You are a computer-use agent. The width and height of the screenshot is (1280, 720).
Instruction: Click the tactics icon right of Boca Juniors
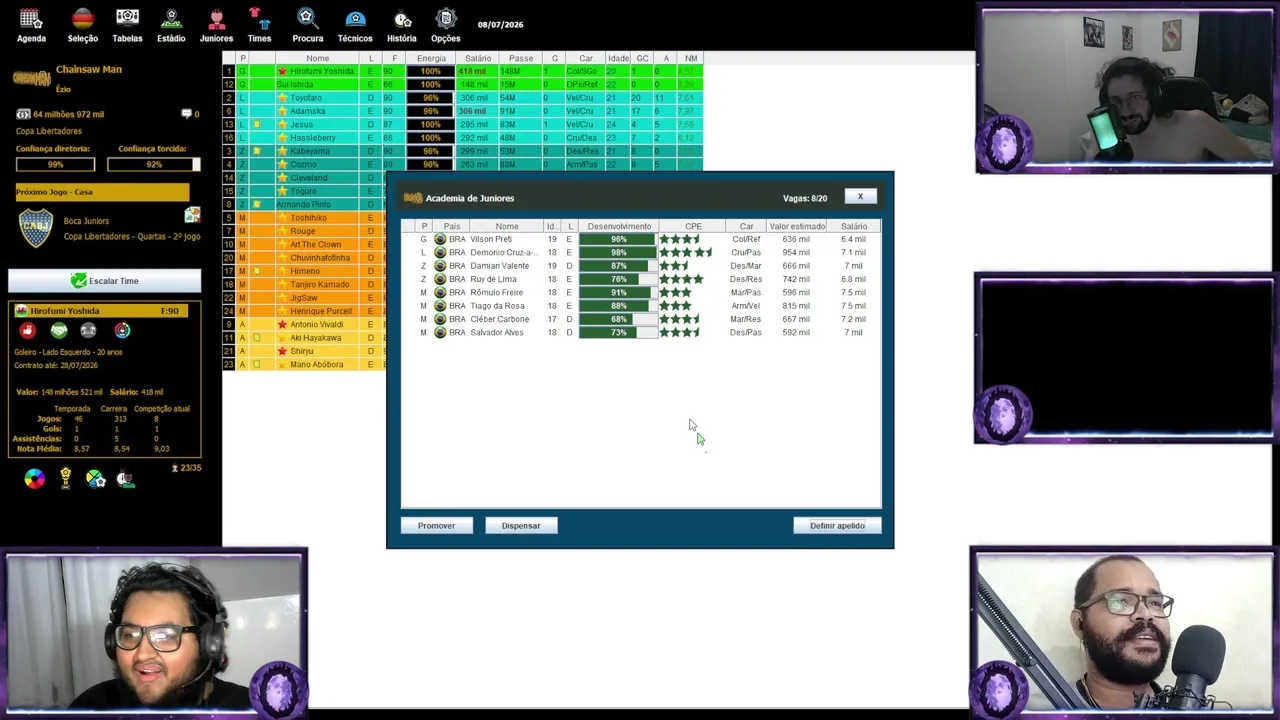[192, 215]
